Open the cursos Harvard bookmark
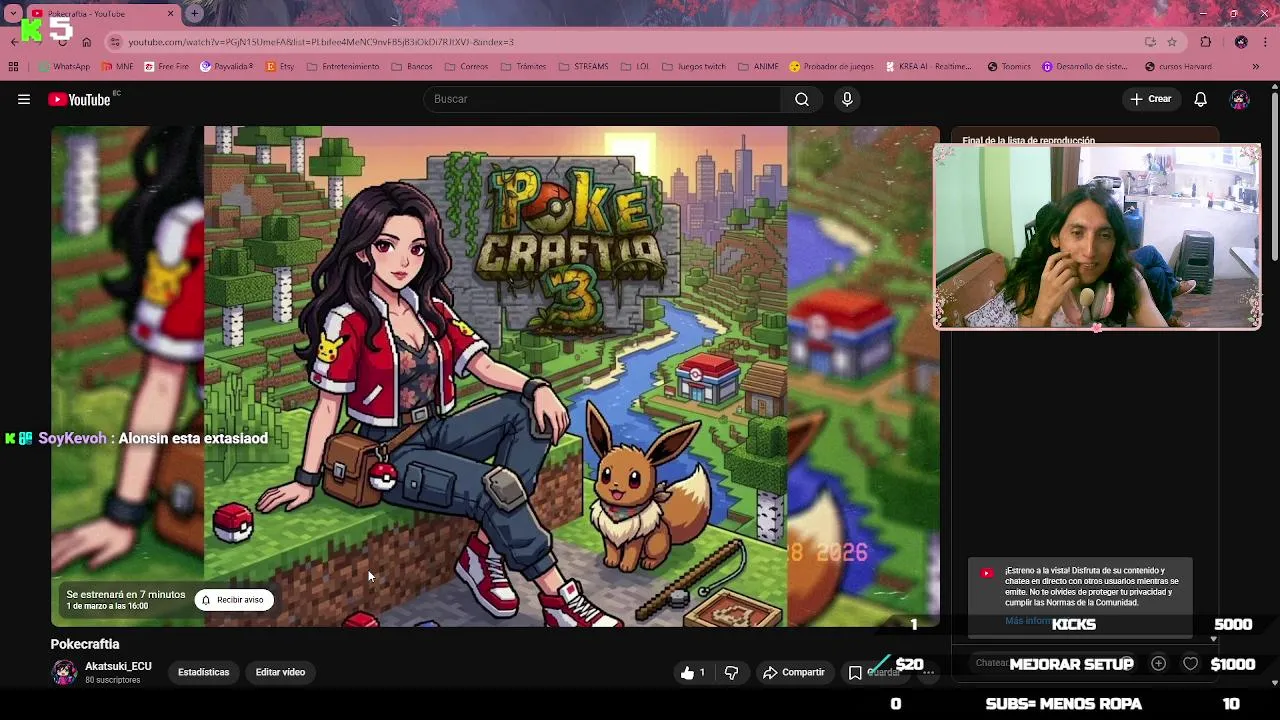1280x720 pixels. click(x=1178, y=67)
